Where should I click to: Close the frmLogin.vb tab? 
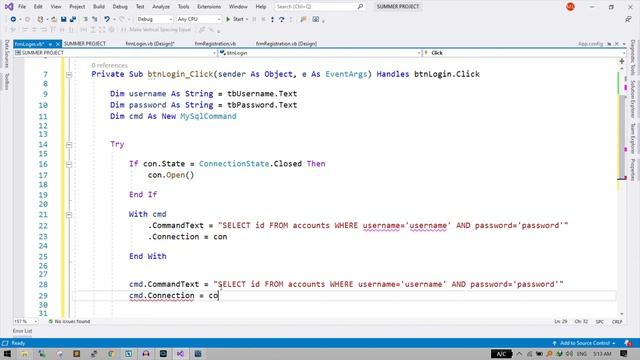58,44
